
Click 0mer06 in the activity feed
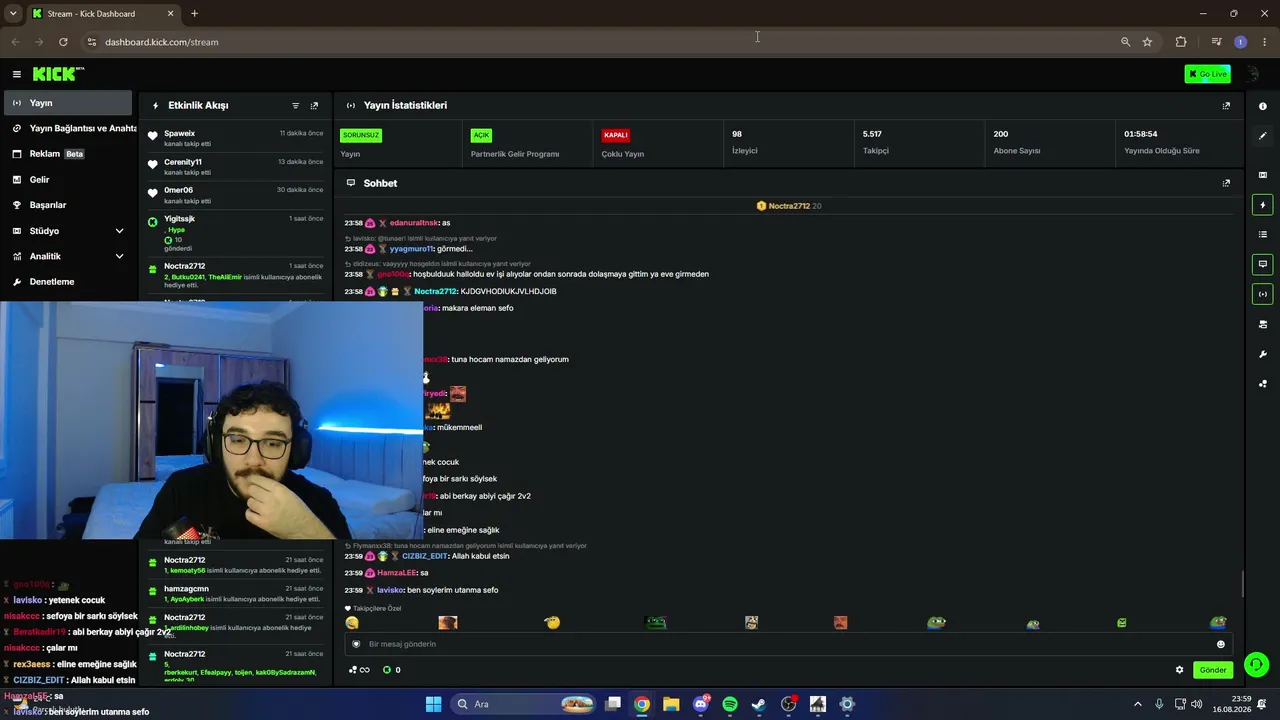[x=178, y=190]
